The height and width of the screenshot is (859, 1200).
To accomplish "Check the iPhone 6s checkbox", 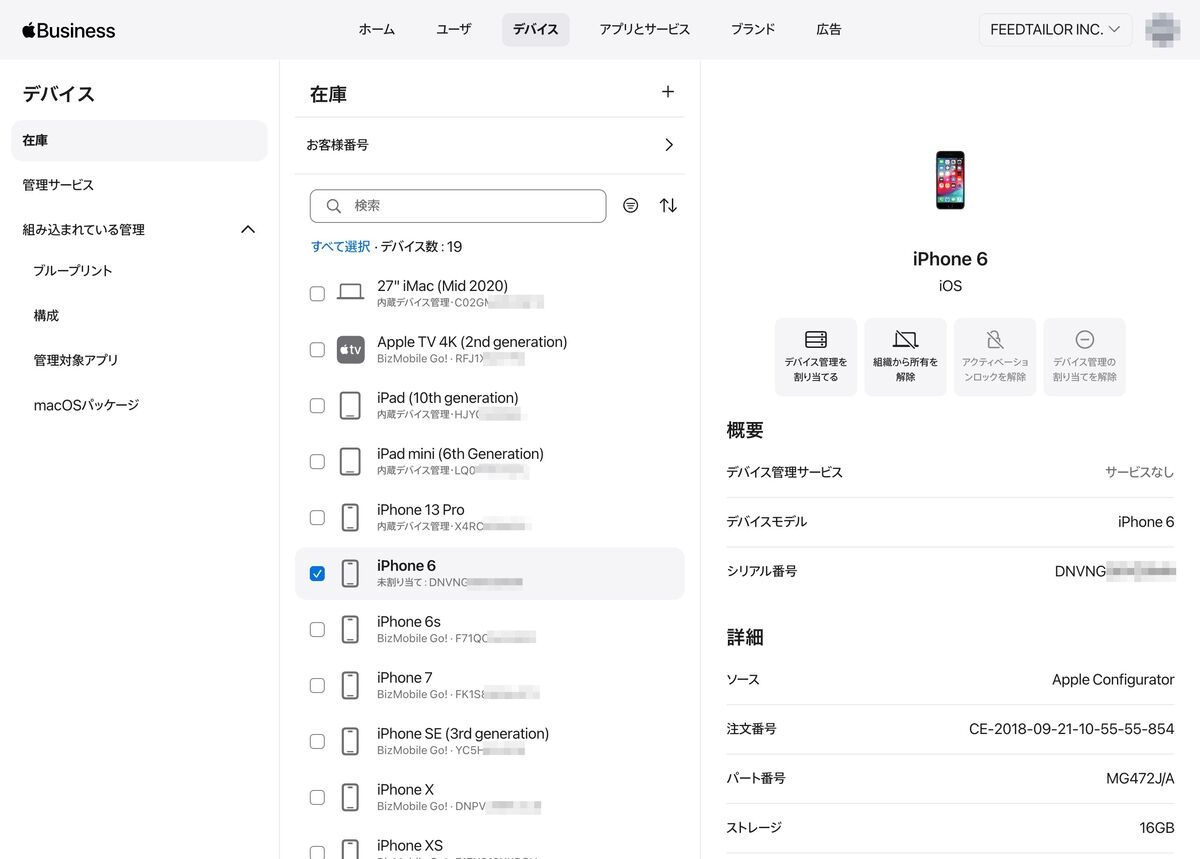I will 317,630.
